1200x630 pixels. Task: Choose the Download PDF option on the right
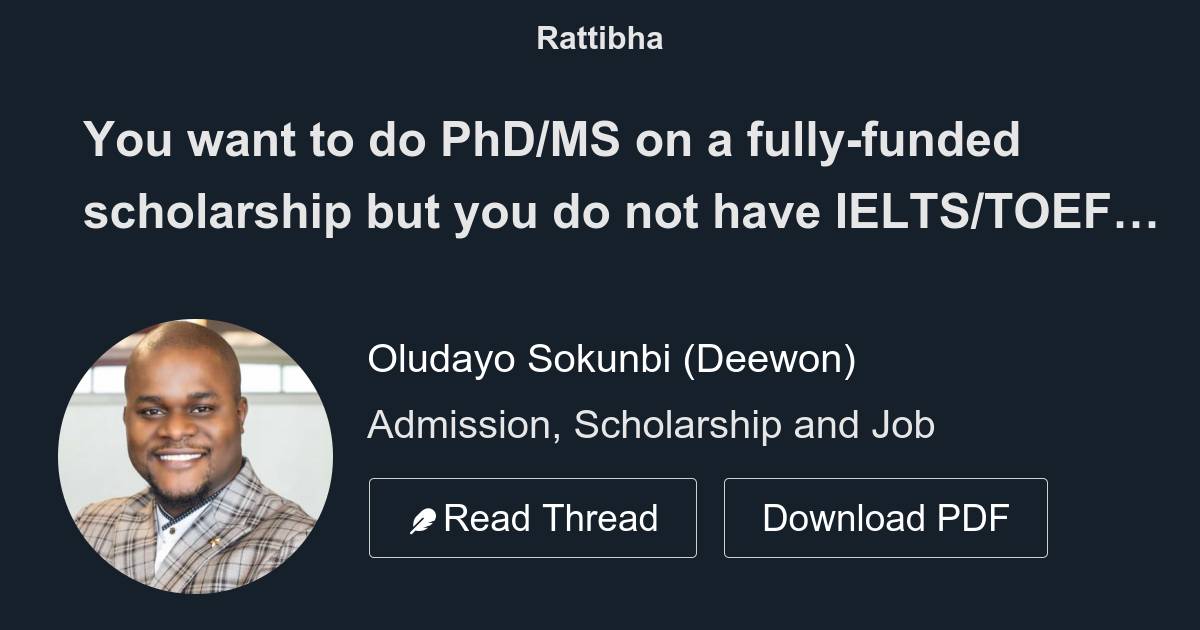(x=886, y=517)
